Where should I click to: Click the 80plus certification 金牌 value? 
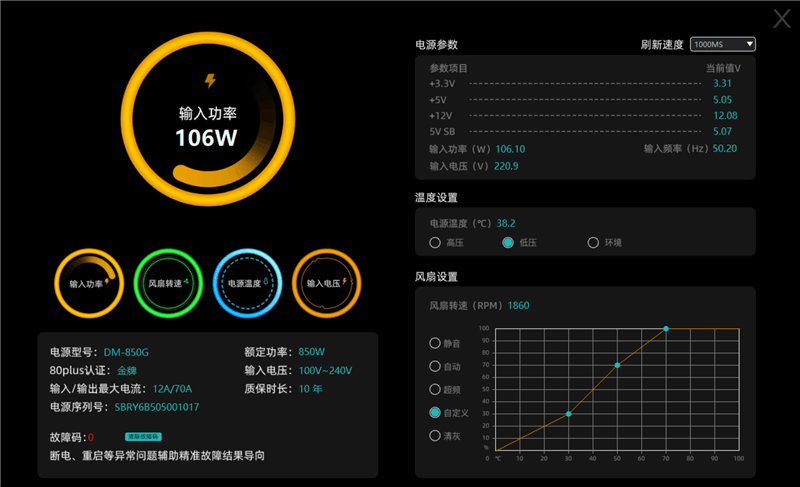127,371
